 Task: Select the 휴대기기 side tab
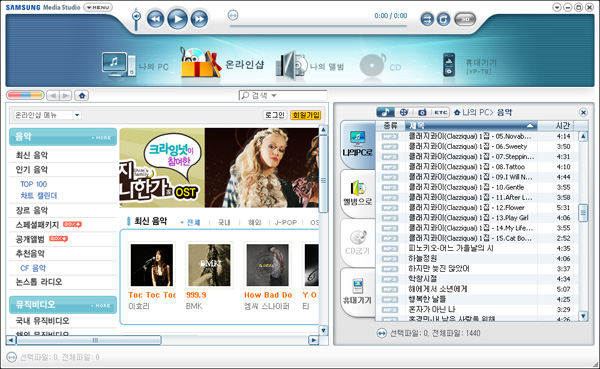357,292
